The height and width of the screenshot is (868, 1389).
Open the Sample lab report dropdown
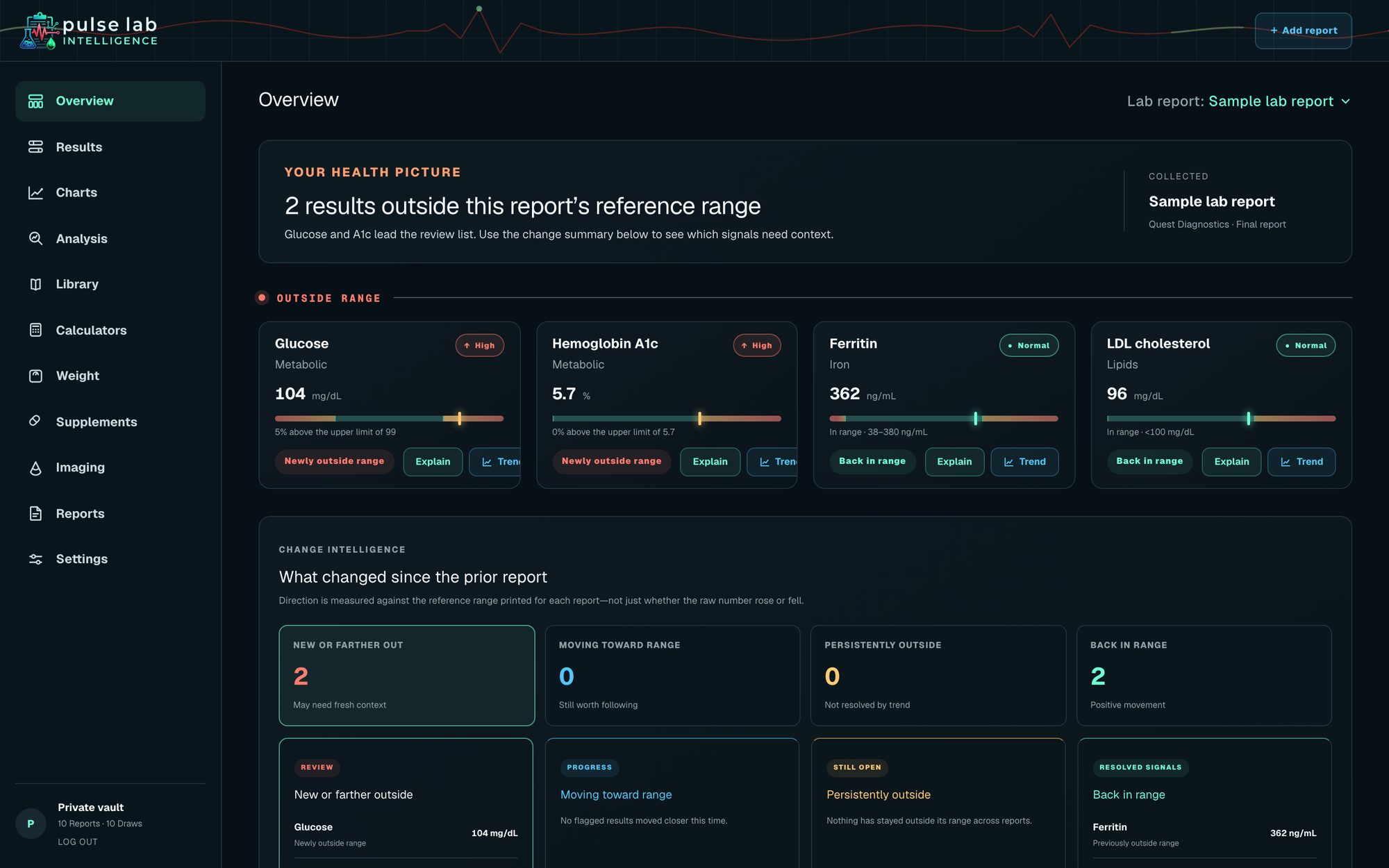point(1279,101)
